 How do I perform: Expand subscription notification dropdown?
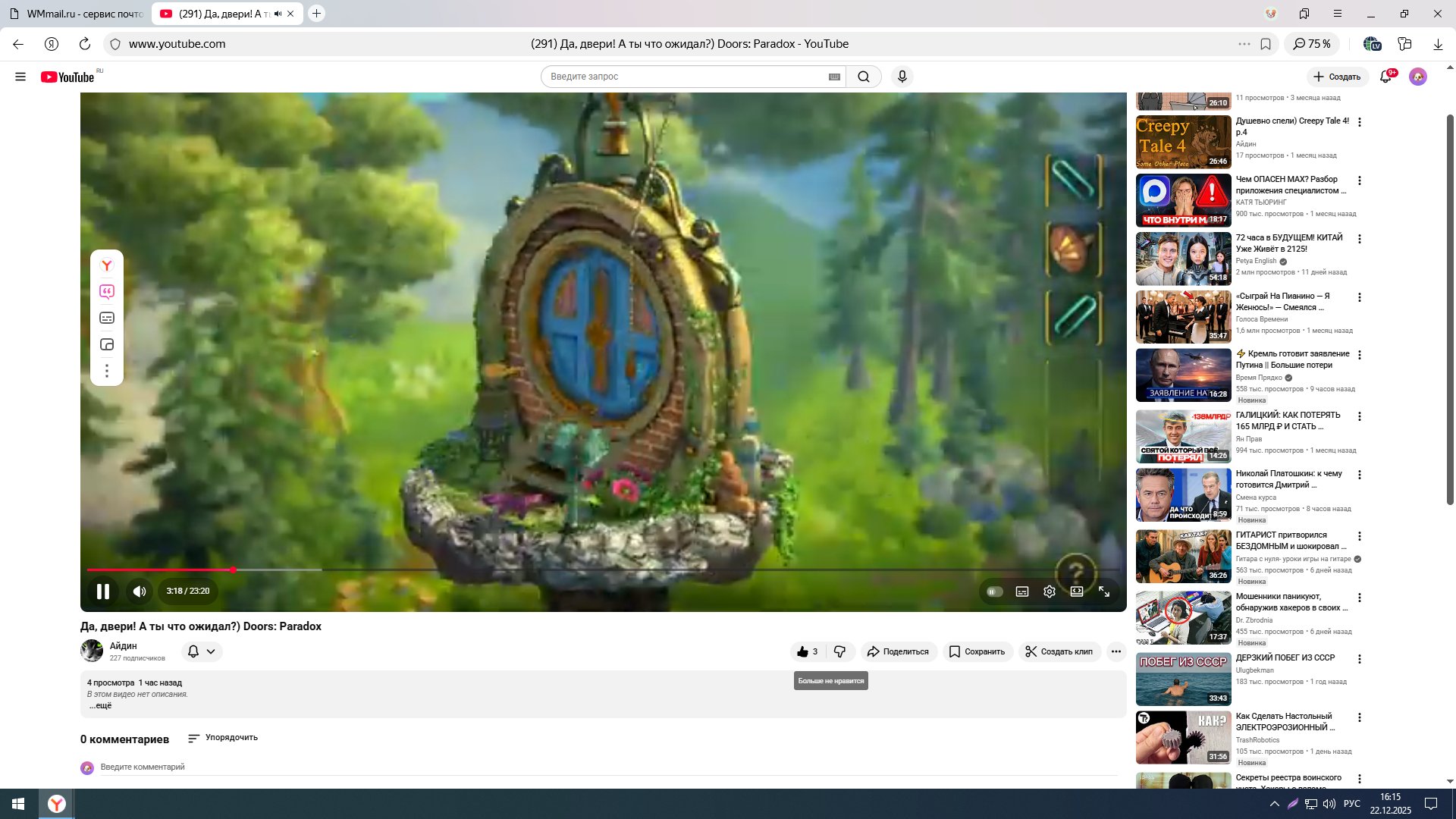202,651
